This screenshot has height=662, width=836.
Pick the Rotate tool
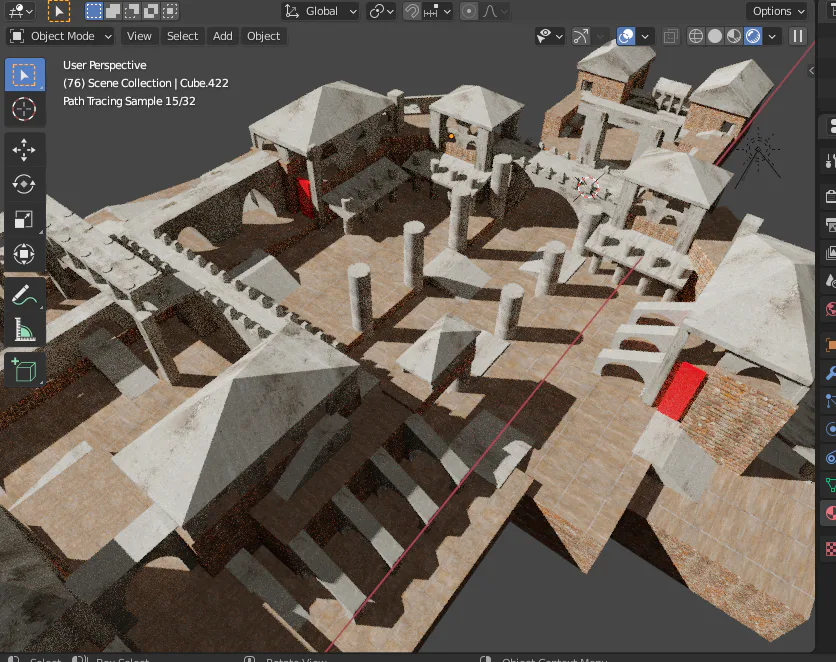click(x=24, y=184)
